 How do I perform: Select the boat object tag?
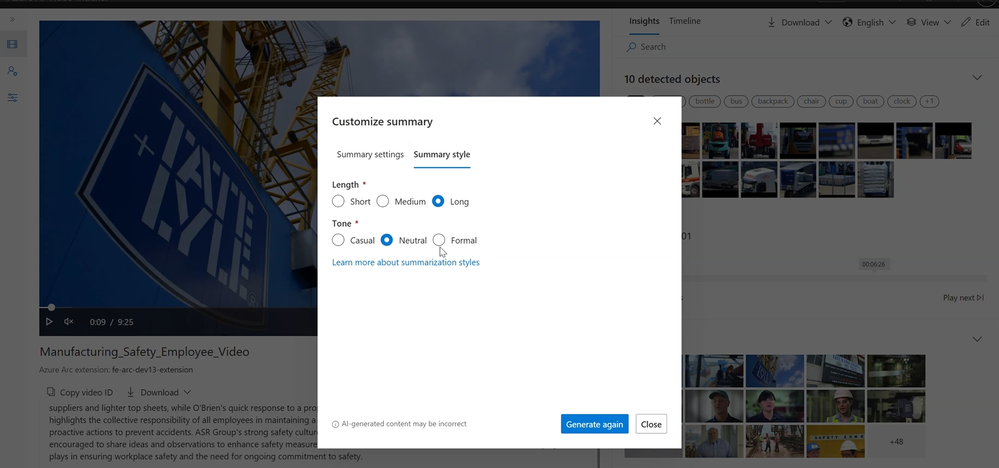870,101
